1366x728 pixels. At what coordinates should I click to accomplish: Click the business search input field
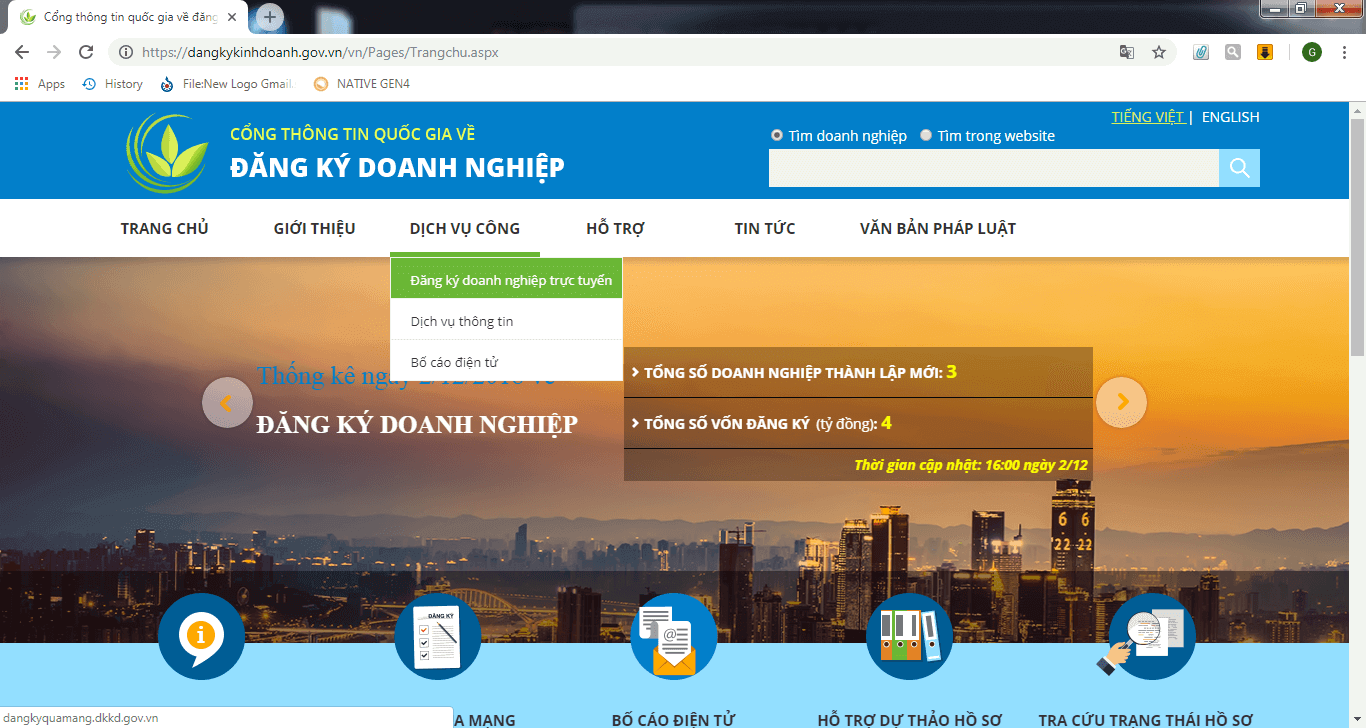993,168
